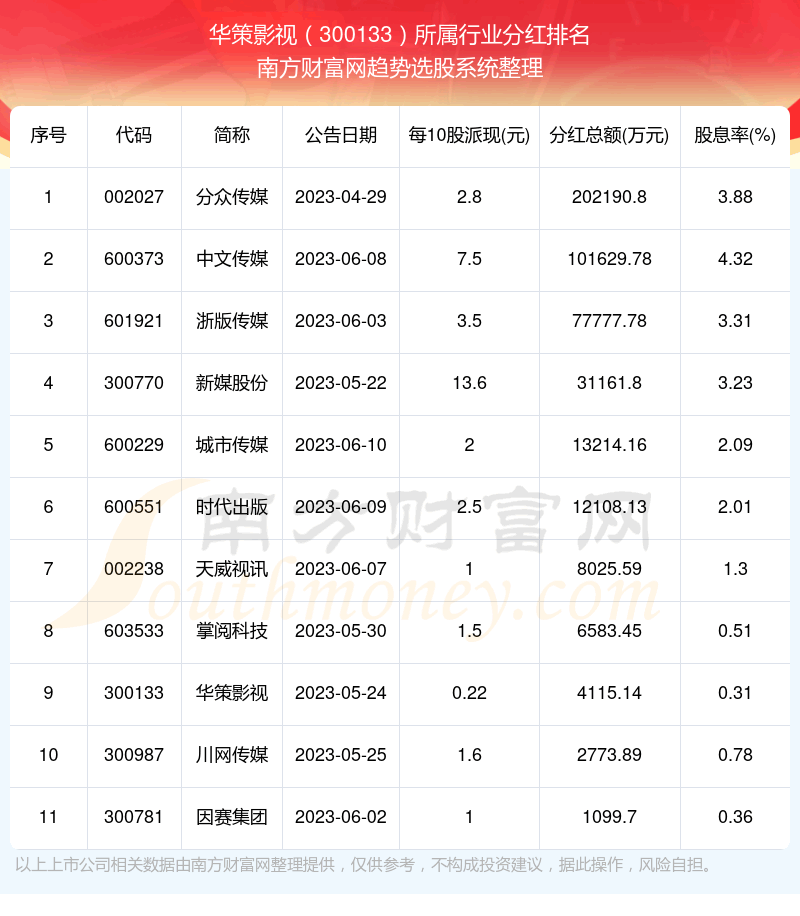Select the 分红总额(万元) column header
This screenshot has height=916, width=800.
pos(609,135)
